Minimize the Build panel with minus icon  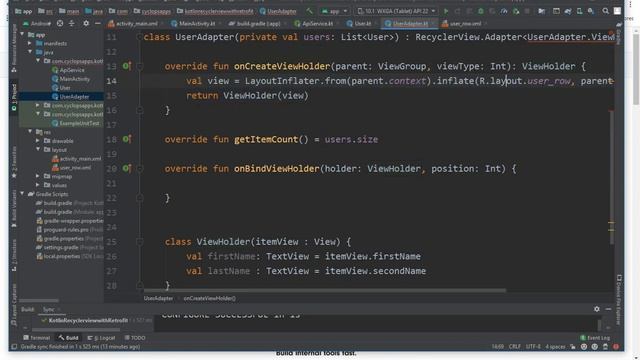pyautogui.click(x=608, y=309)
